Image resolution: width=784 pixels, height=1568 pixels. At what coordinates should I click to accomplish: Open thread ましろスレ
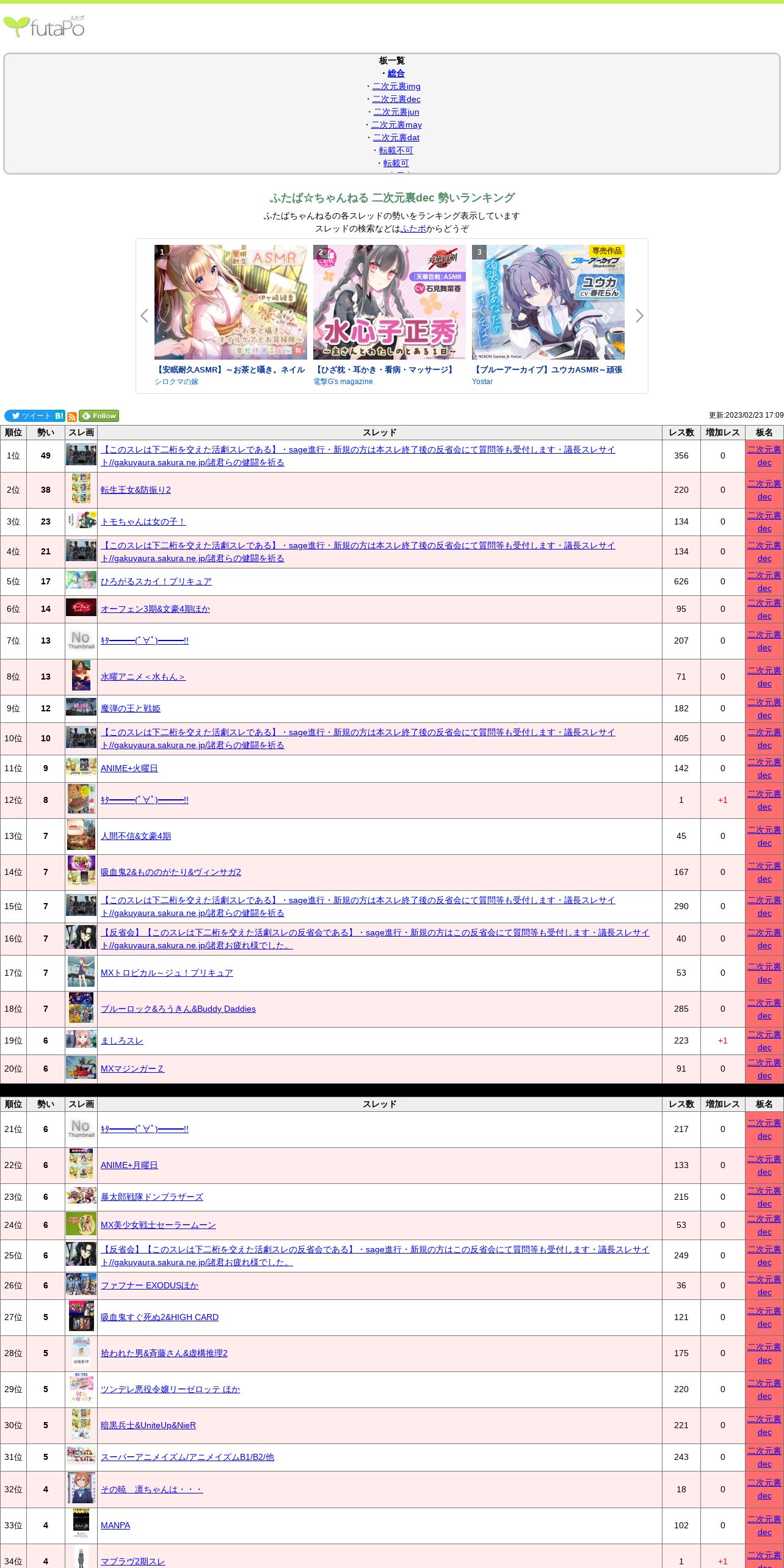122,1040
